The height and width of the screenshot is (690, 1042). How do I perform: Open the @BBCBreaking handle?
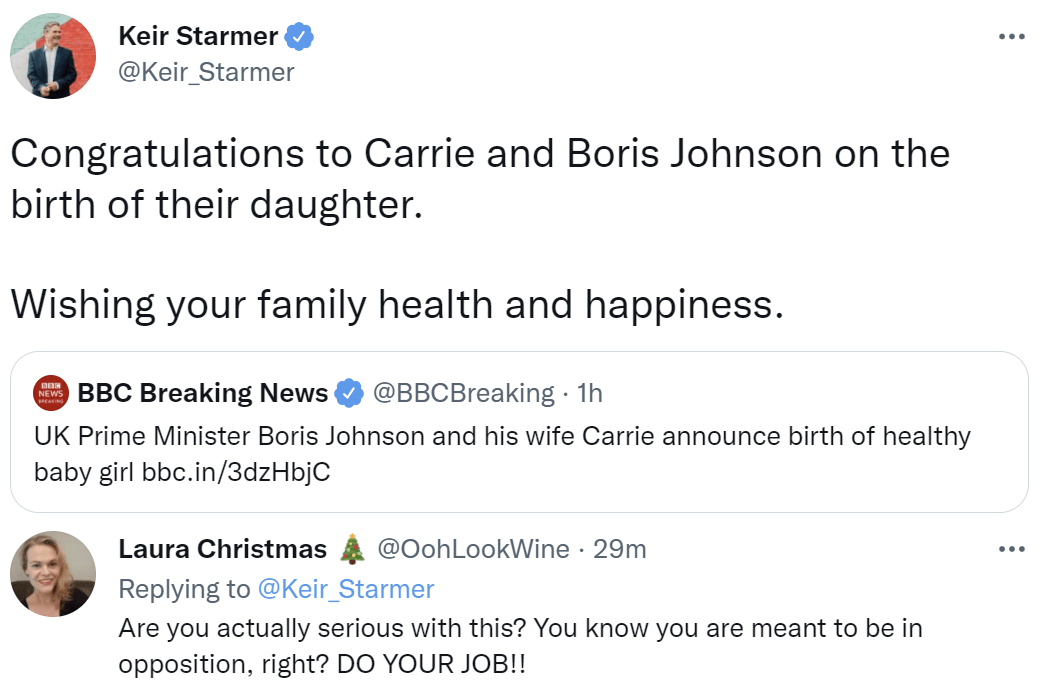463,393
